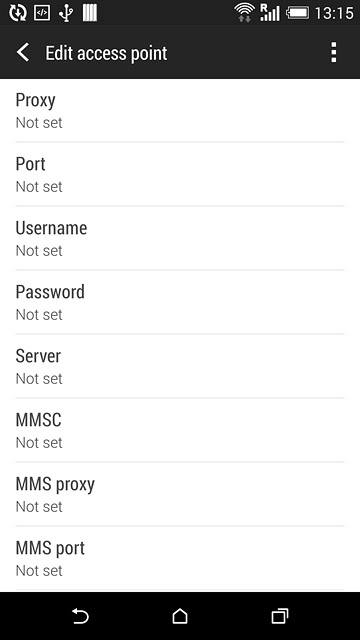Image resolution: width=360 pixels, height=640 pixels.
Task: Go to the home screen via home button
Action: coord(180,616)
